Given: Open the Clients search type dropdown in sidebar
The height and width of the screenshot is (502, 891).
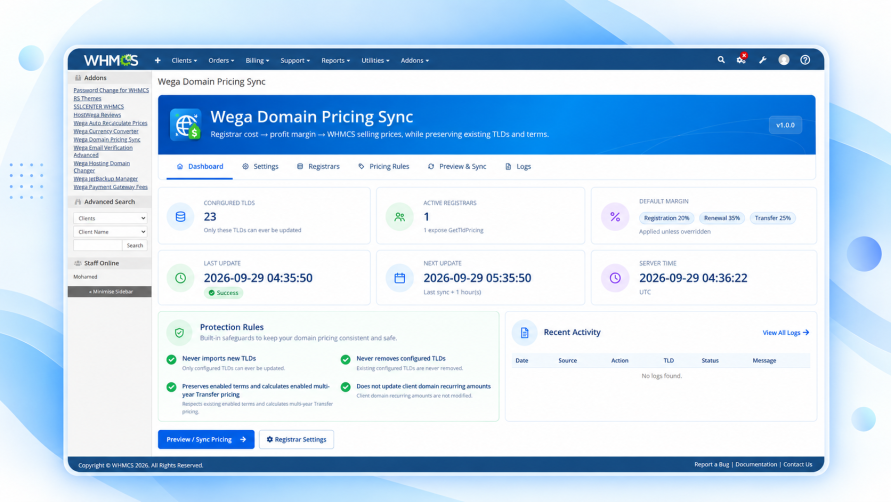Looking at the screenshot, I should click(110, 218).
